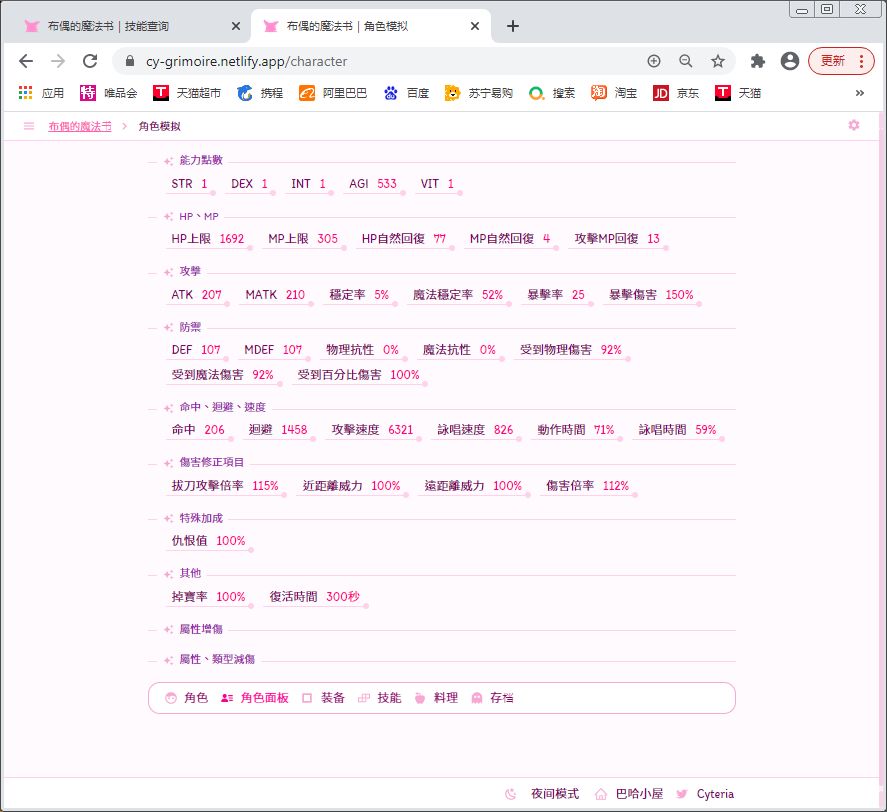This screenshot has width=887, height=812.
Task: Collapse the 傷害修正項目 section
Action: [212, 462]
